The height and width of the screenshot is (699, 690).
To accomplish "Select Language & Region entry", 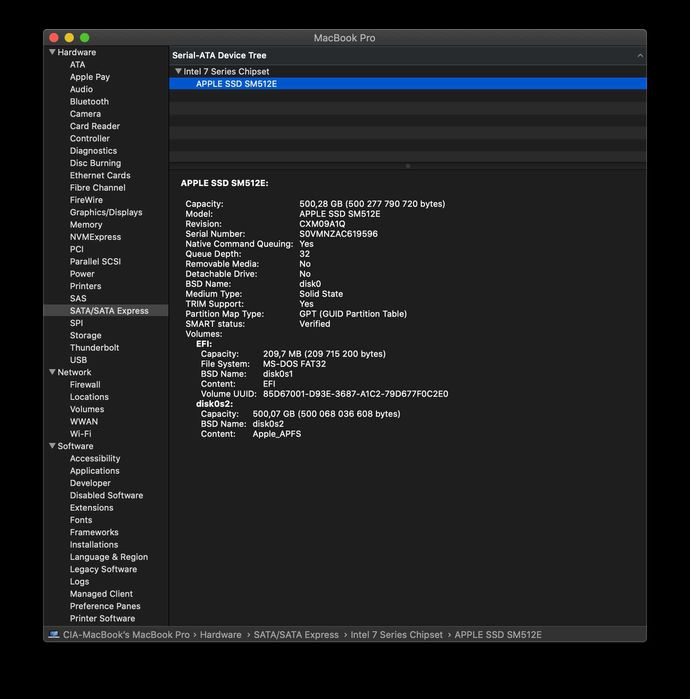I will tap(109, 557).
